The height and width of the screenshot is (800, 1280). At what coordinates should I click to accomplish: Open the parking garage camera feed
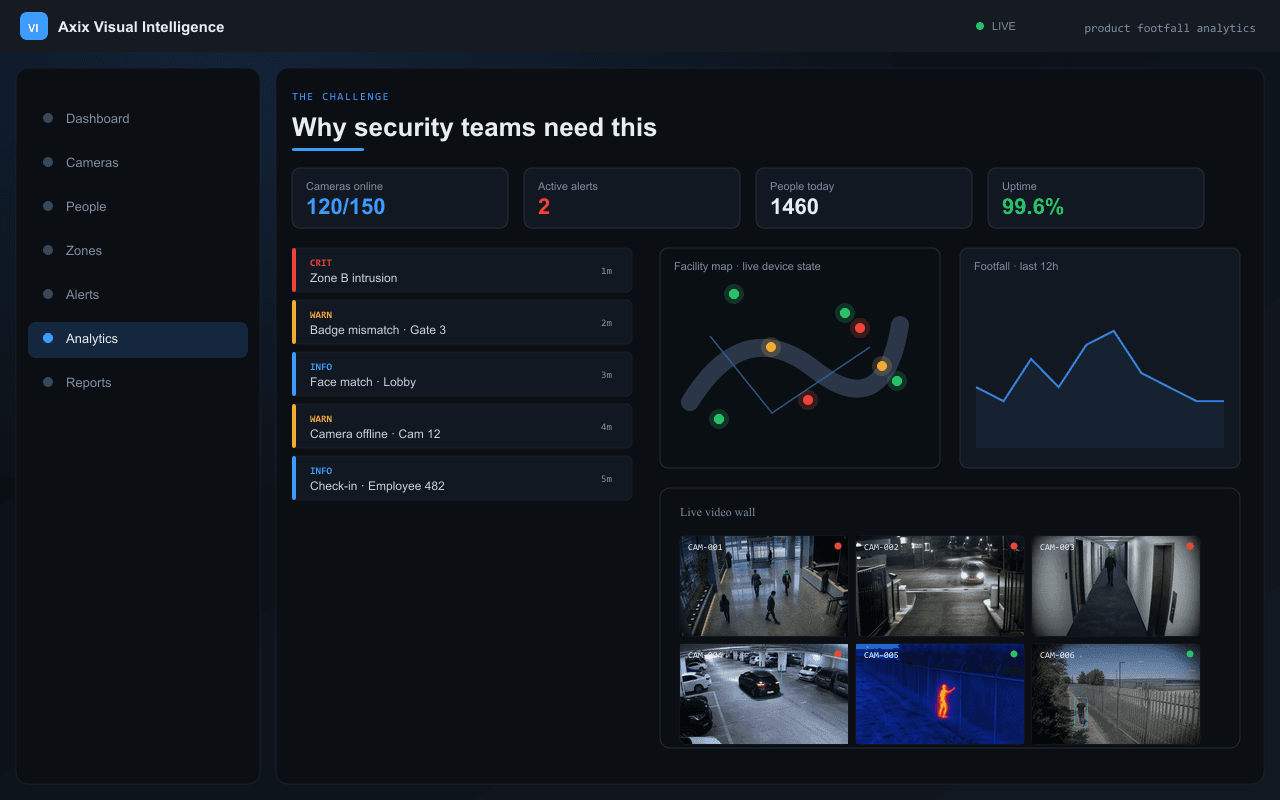pos(764,694)
